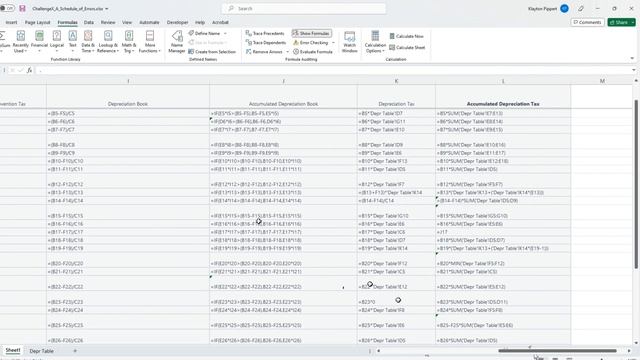Viewport: 640px width, 360px height.
Task: Toggle the AutoSave switch off/on
Action: (7, 8)
